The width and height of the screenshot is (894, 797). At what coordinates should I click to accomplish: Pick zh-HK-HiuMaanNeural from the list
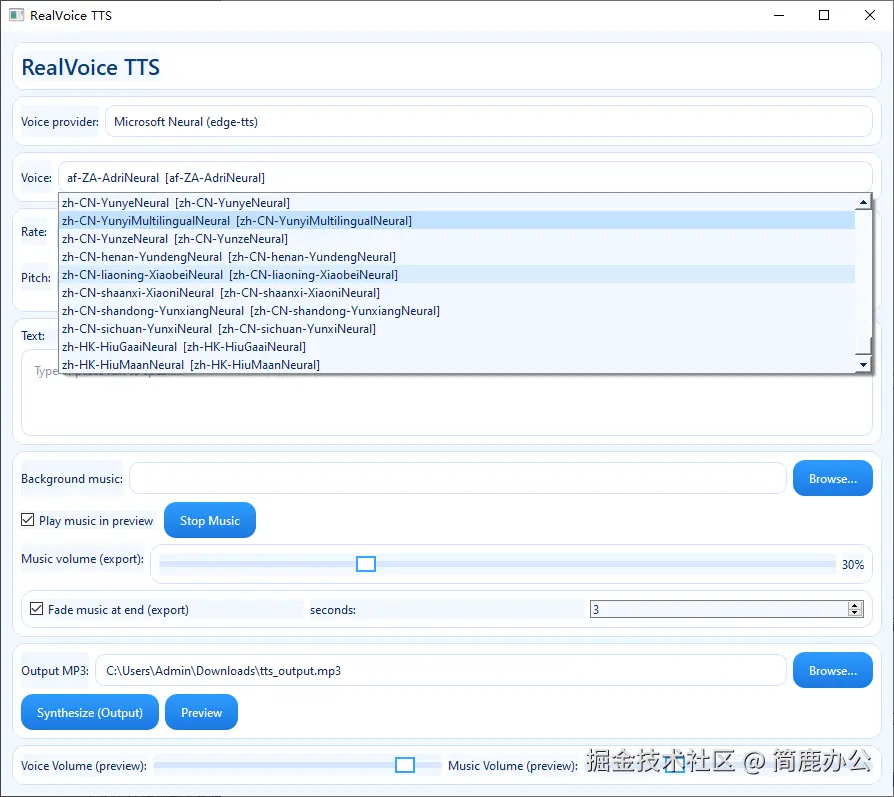pyautogui.click(x=457, y=364)
